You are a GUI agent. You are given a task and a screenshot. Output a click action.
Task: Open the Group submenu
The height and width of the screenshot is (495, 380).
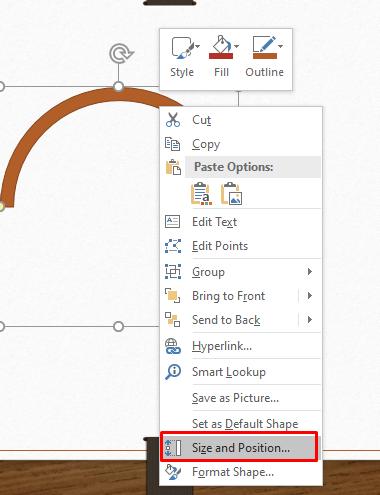[241, 272]
